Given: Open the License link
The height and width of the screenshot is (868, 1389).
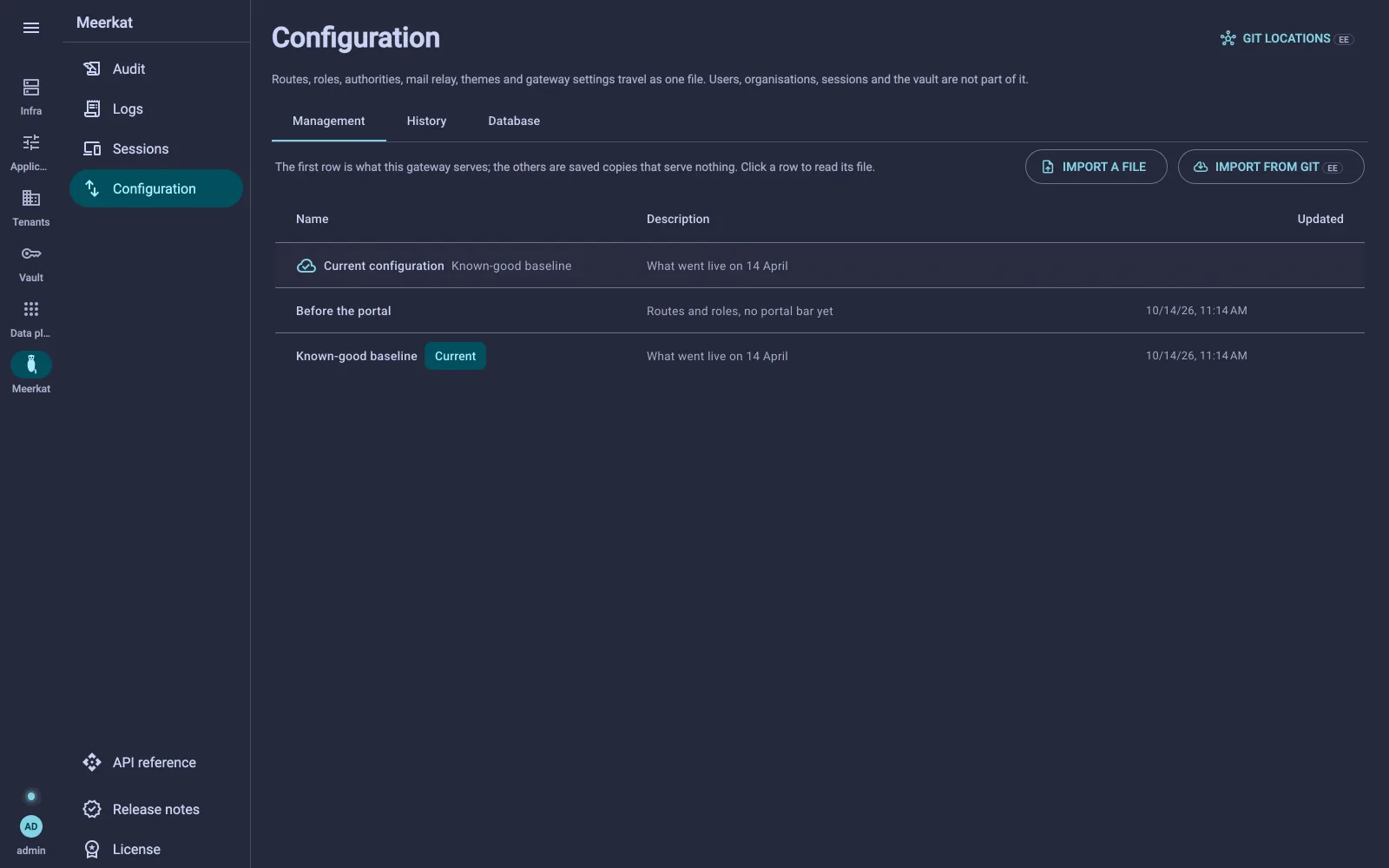Looking at the screenshot, I should pyautogui.click(x=156, y=849).
